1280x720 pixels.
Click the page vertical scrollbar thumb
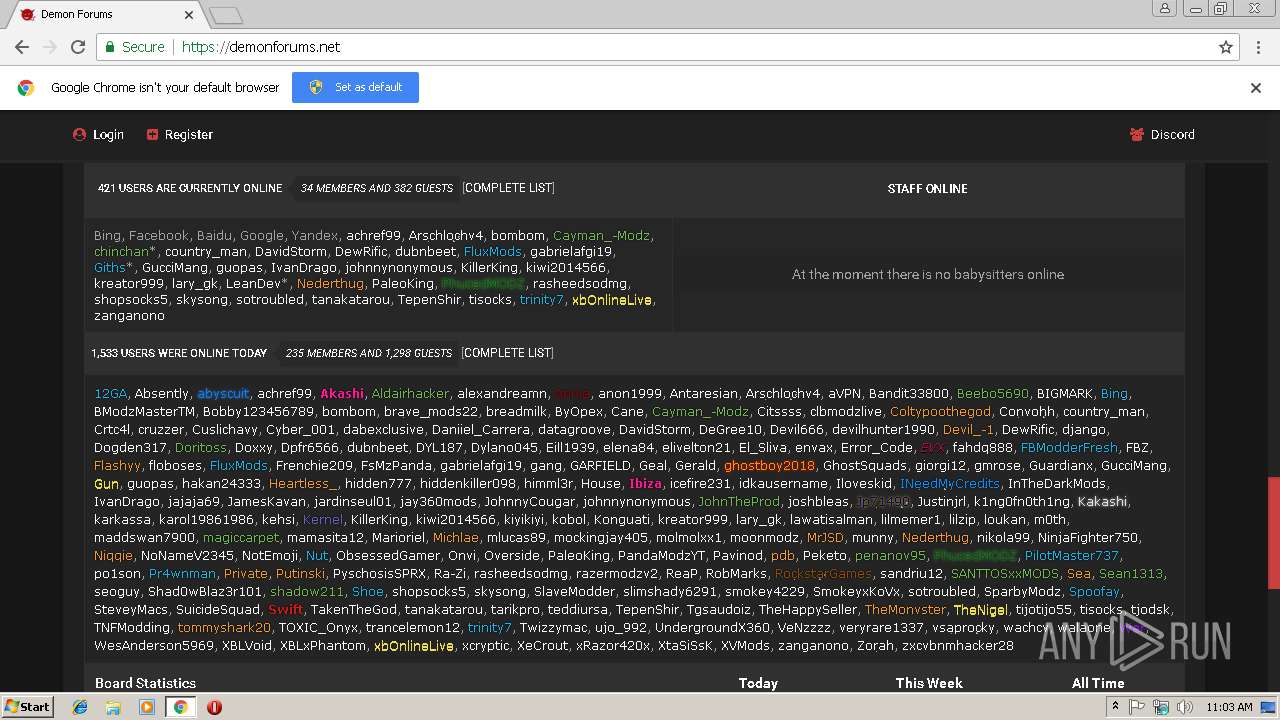pos(1273,533)
